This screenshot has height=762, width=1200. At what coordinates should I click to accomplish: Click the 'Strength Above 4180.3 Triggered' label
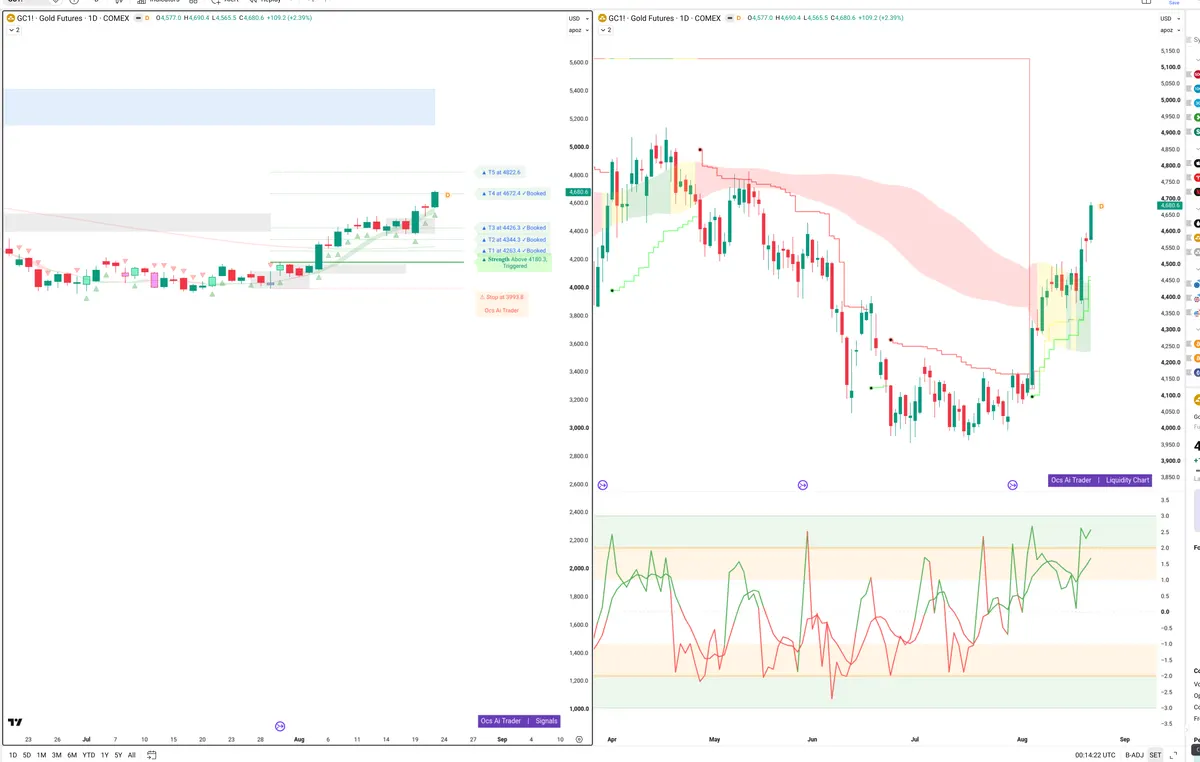(514, 263)
